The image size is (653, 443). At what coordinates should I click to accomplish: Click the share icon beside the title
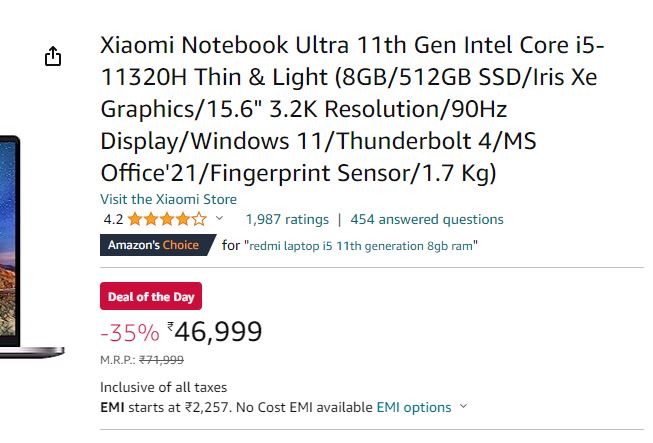point(53,56)
